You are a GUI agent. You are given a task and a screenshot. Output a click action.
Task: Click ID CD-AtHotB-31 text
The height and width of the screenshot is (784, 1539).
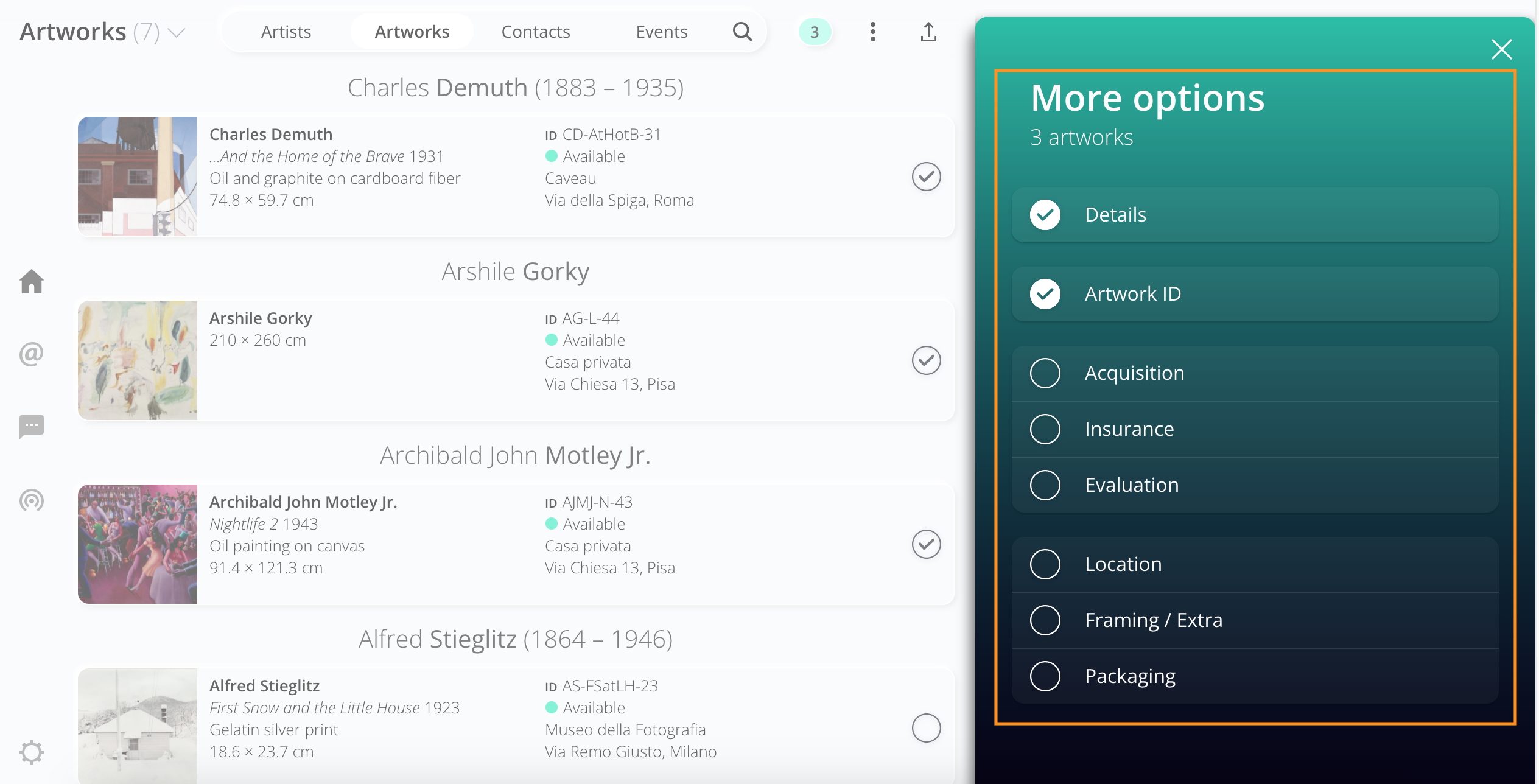coord(603,135)
